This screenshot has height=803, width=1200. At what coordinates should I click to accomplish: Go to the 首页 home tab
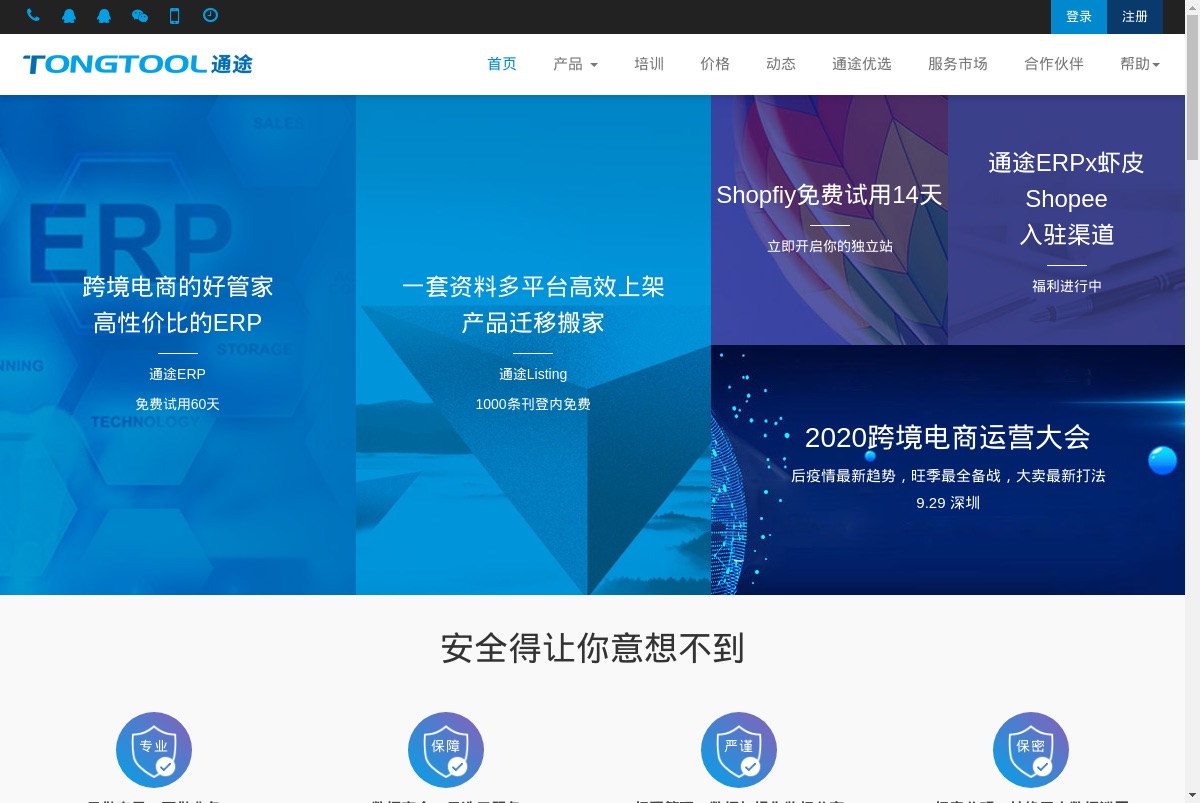(x=502, y=64)
